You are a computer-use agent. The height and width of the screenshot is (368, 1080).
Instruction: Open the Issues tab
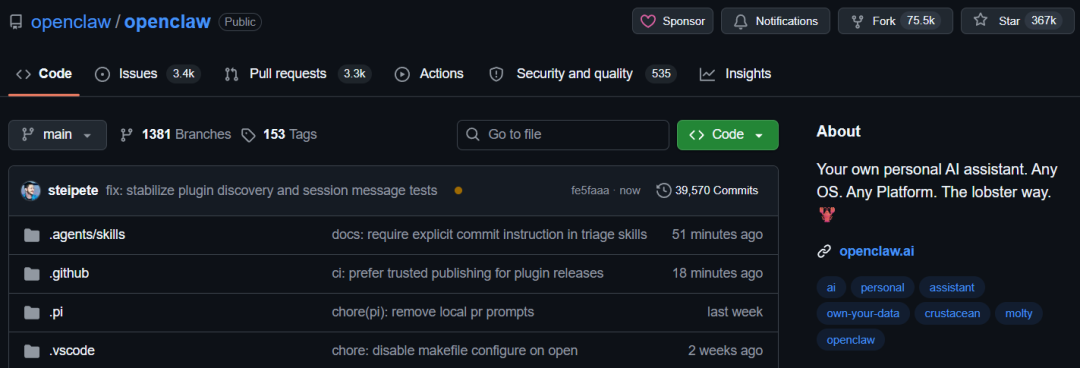[x=147, y=74]
